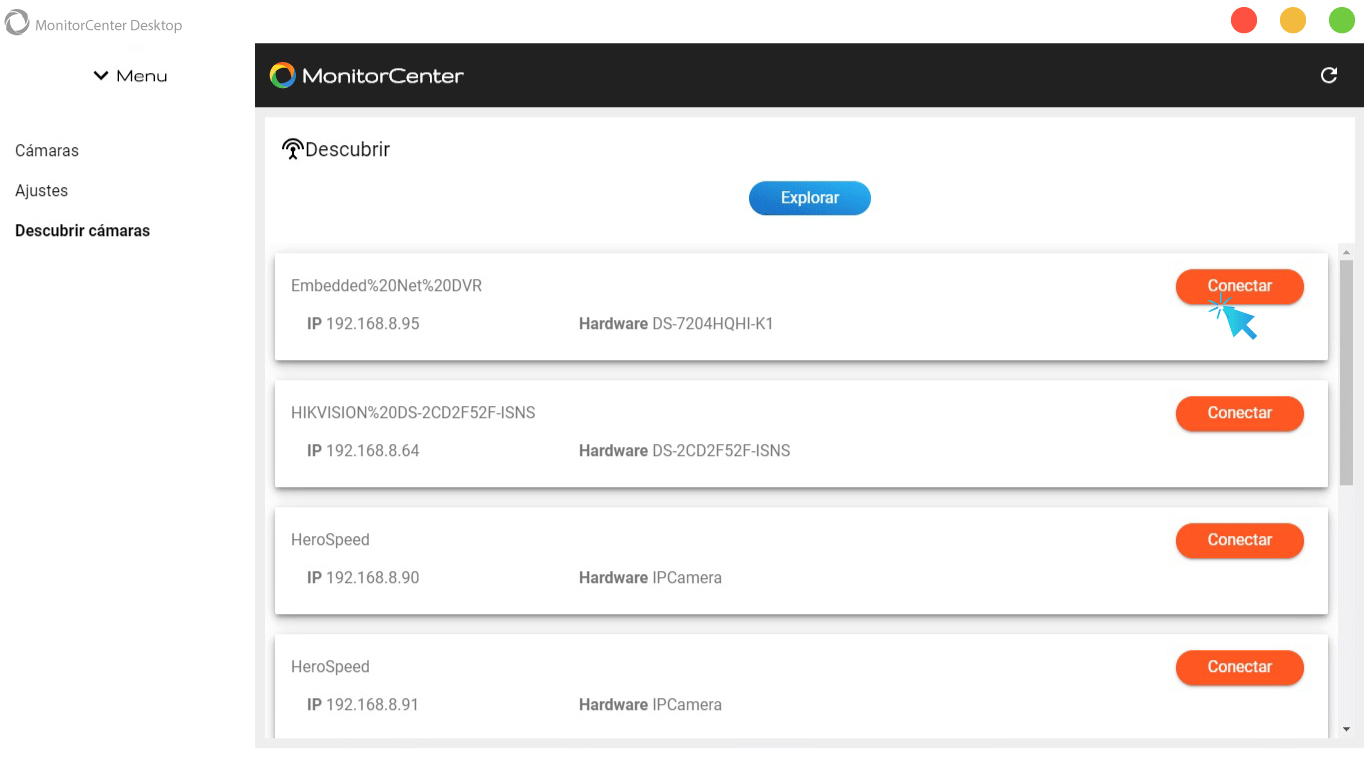
Task: Connect to HIKVISION DS-2CD2F52F-ISNS camera
Action: tap(1240, 413)
